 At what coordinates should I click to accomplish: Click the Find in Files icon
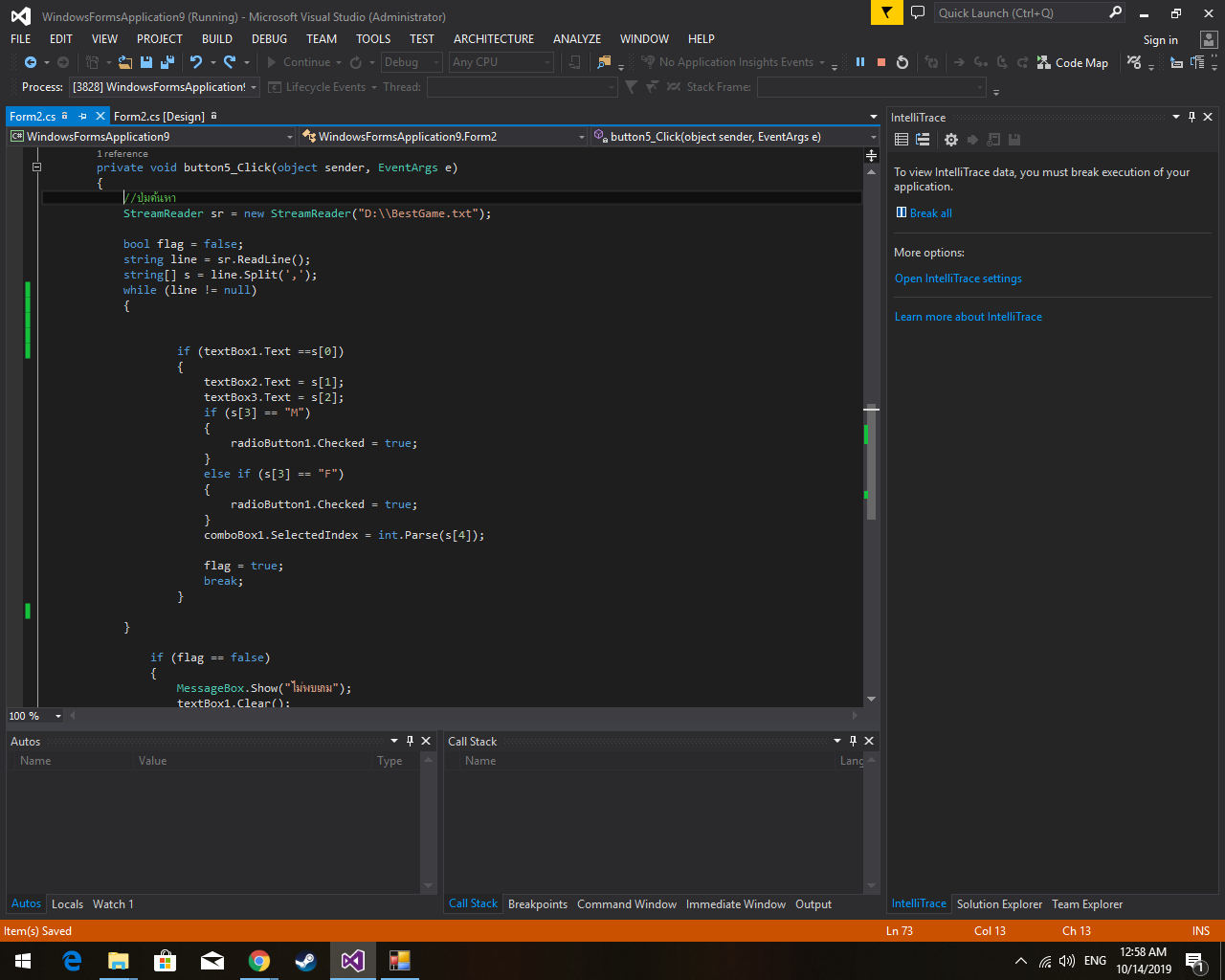(604, 62)
